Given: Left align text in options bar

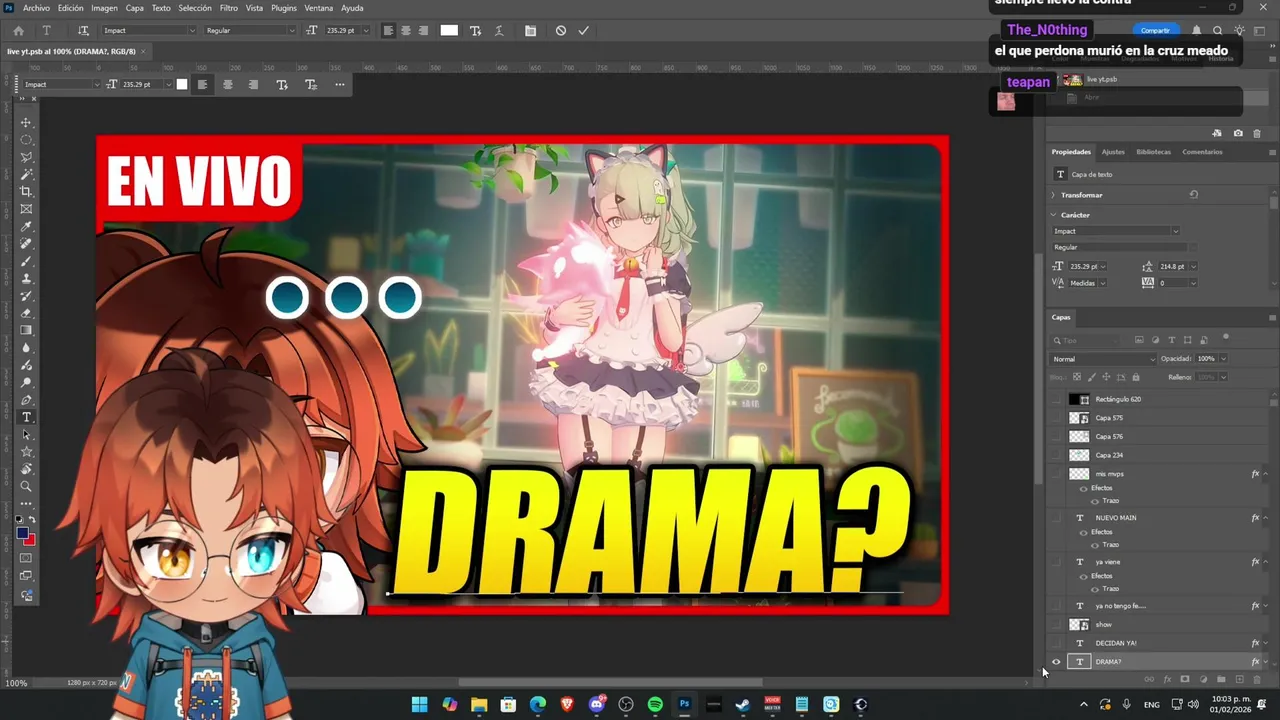Looking at the screenshot, I should (x=388, y=30).
